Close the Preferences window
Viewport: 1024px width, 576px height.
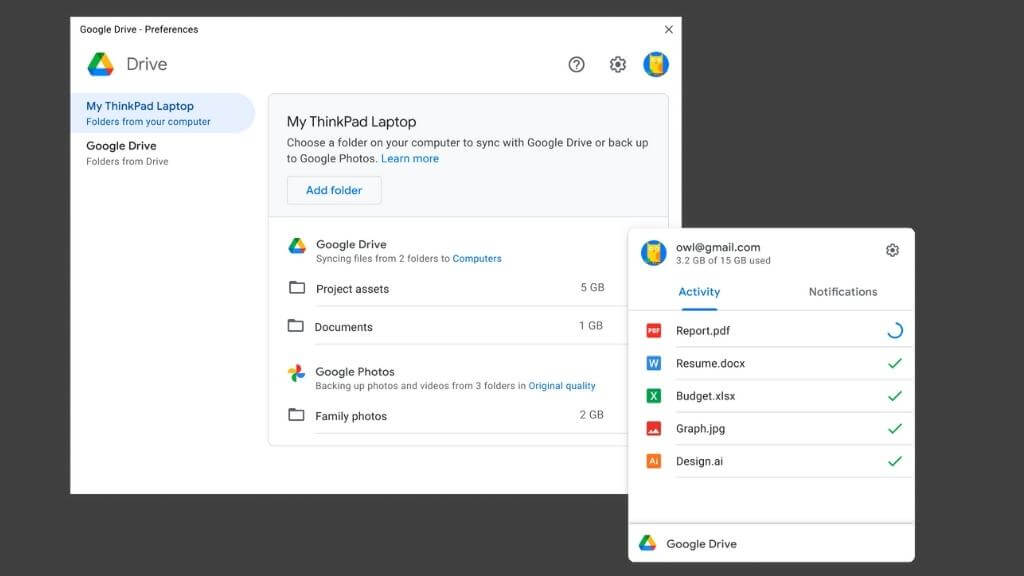coord(668,29)
